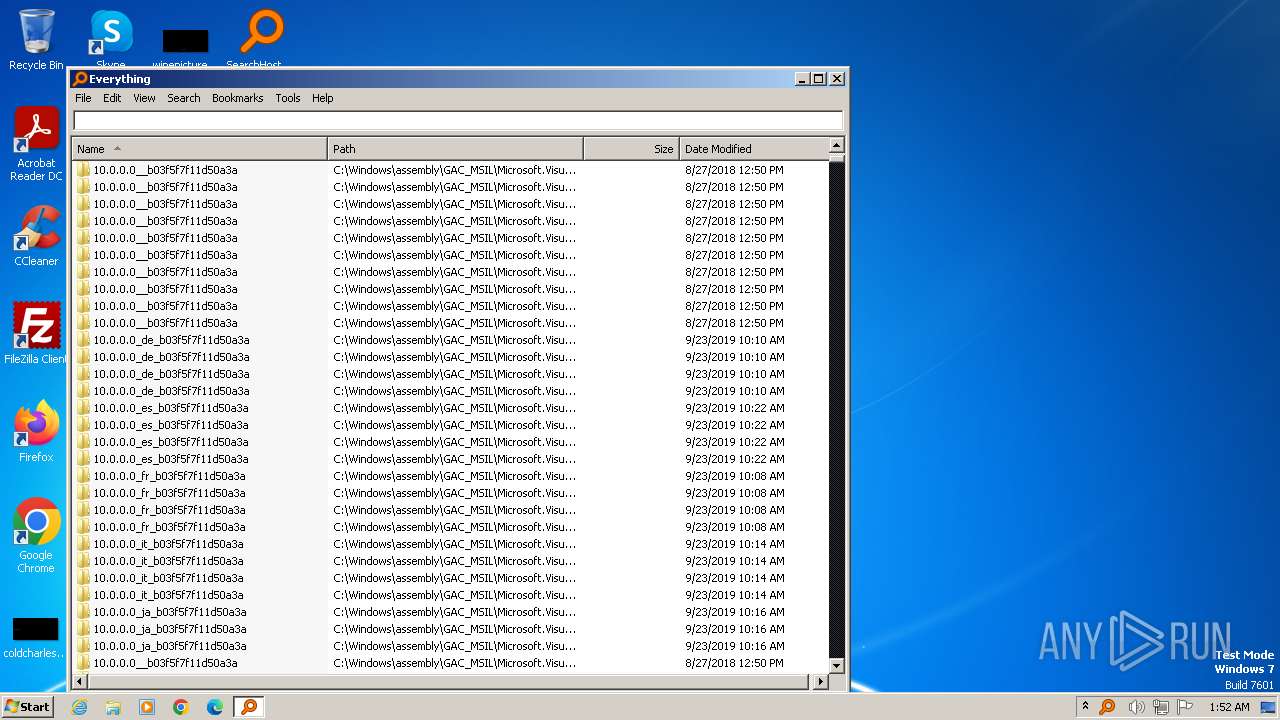Show hidden system tray icons
The height and width of the screenshot is (720, 1280).
pyautogui.click(x=1085, y=707)
